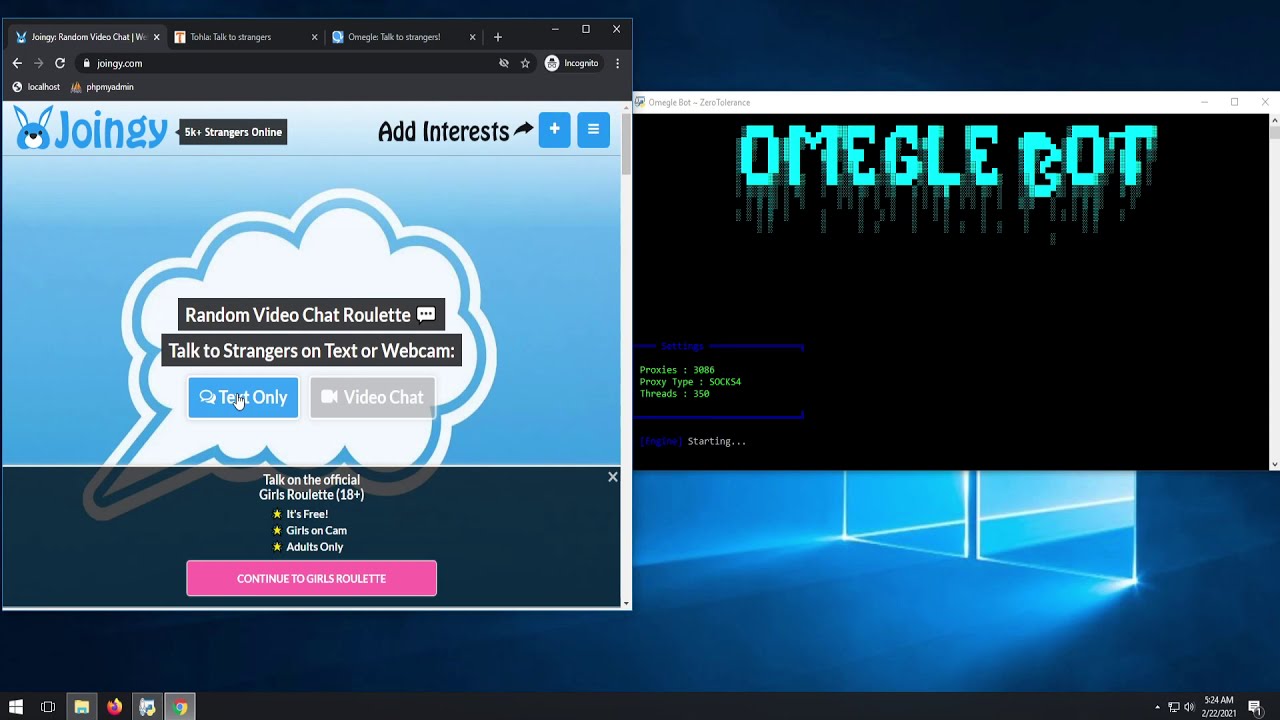Open Task View on the taskbar
Screen dimensions: 1280x720
point(48,707)
